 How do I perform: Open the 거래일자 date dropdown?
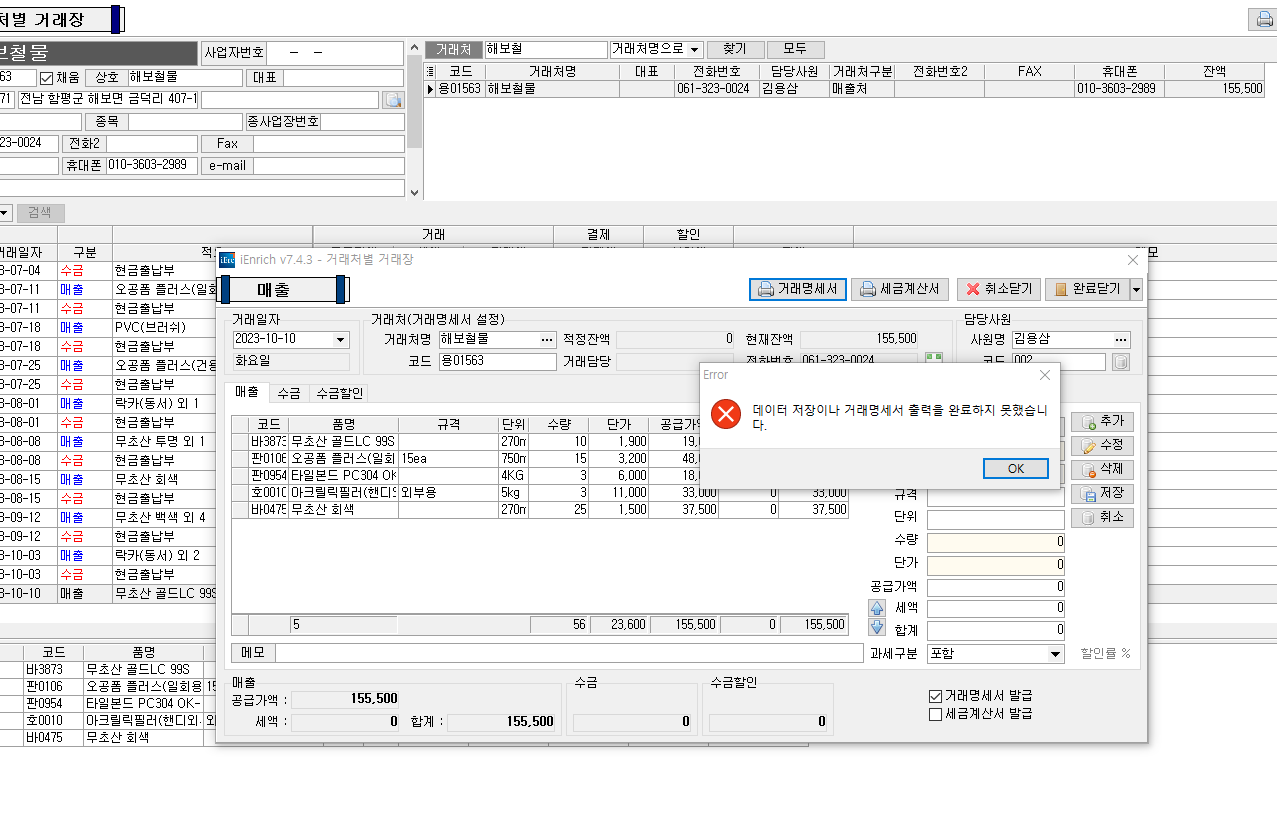(x=341, y=339)
